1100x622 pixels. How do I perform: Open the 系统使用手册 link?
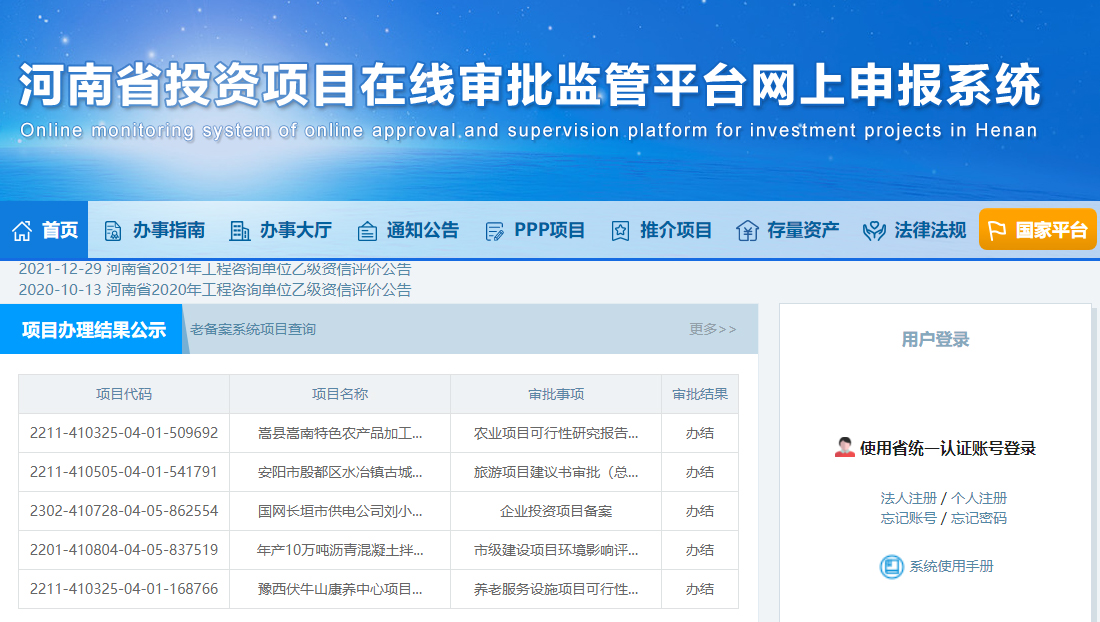click(x=951, y=567)
